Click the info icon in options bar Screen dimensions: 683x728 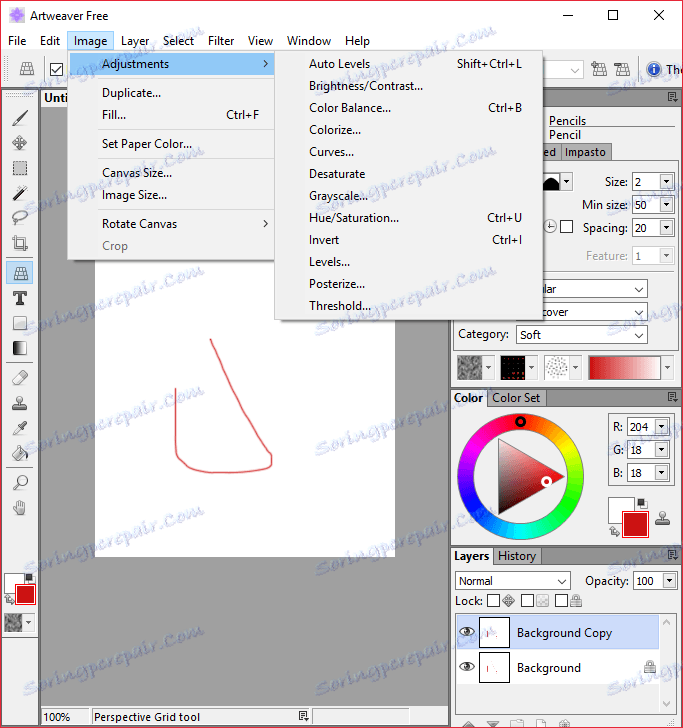coord(654,69)
